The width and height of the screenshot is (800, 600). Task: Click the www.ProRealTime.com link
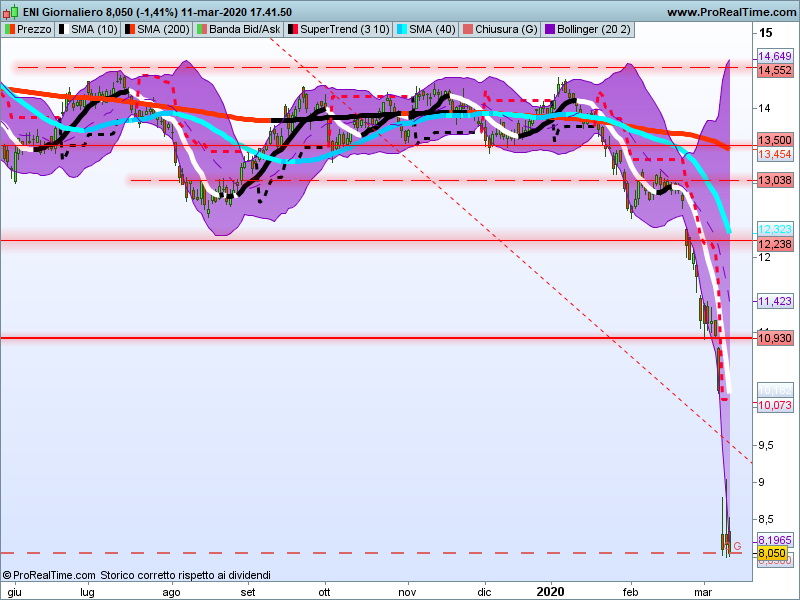click(x=732, y=12)
